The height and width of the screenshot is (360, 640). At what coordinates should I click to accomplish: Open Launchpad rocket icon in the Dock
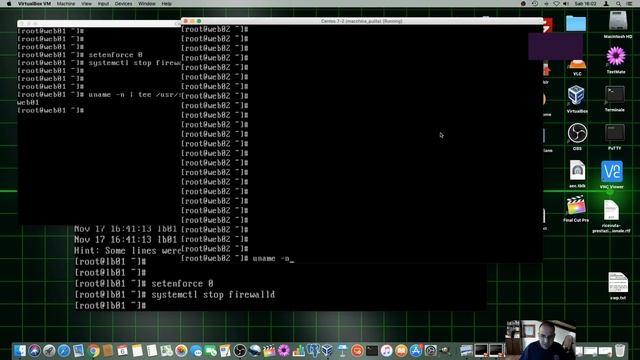(49, 351)
